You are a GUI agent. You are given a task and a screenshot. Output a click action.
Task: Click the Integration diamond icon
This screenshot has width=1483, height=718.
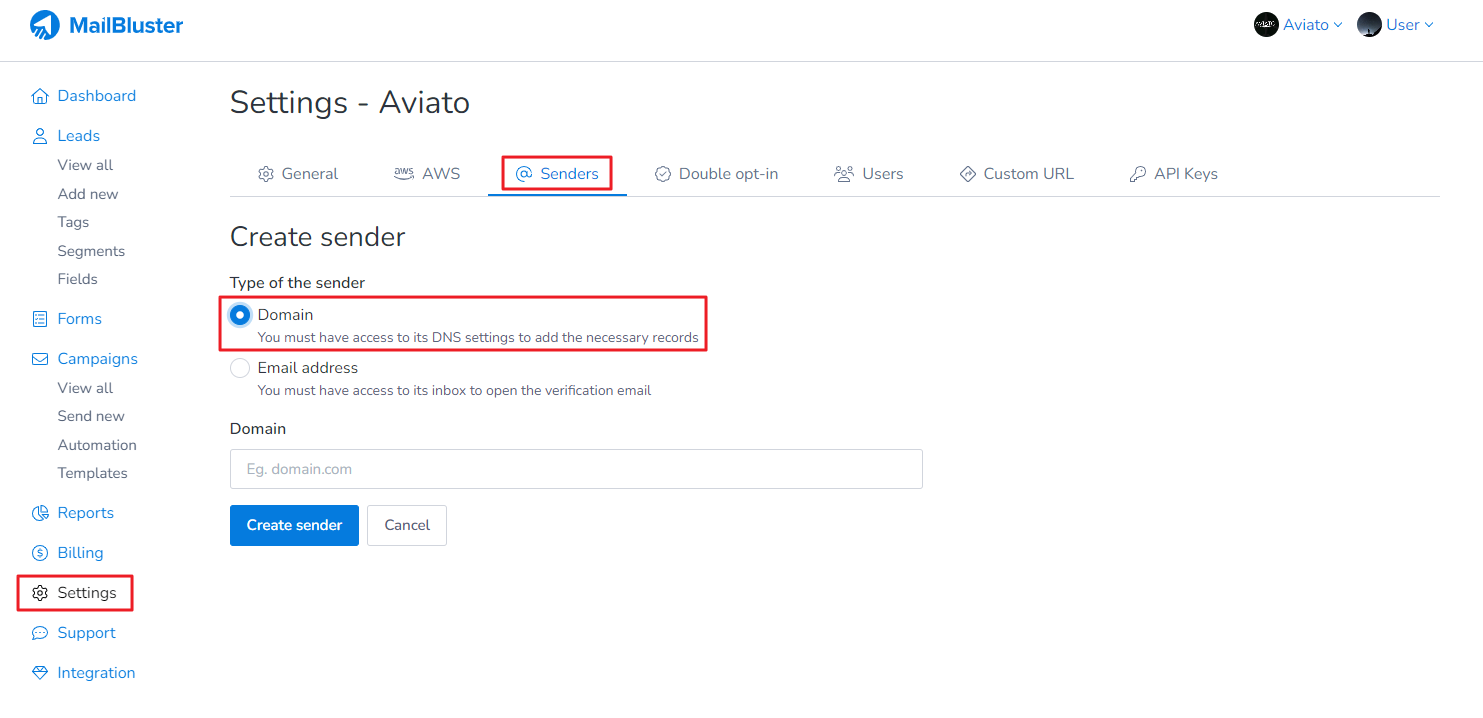(x=40, y=673)
